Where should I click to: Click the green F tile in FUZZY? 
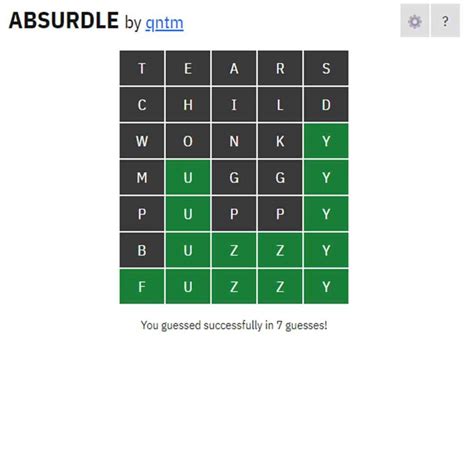tap(142, 287)
